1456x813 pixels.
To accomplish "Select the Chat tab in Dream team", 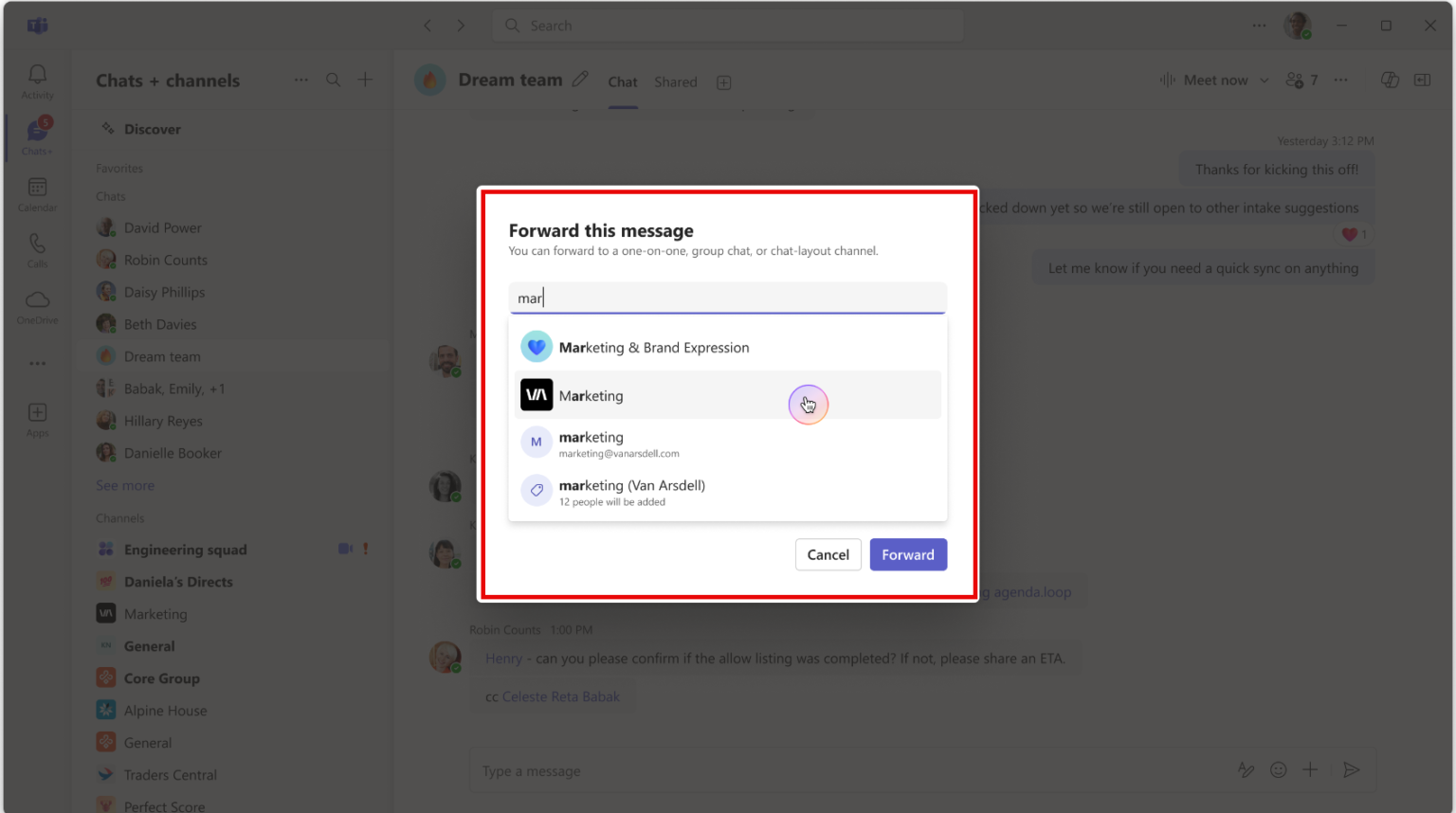I will (622, 82).
